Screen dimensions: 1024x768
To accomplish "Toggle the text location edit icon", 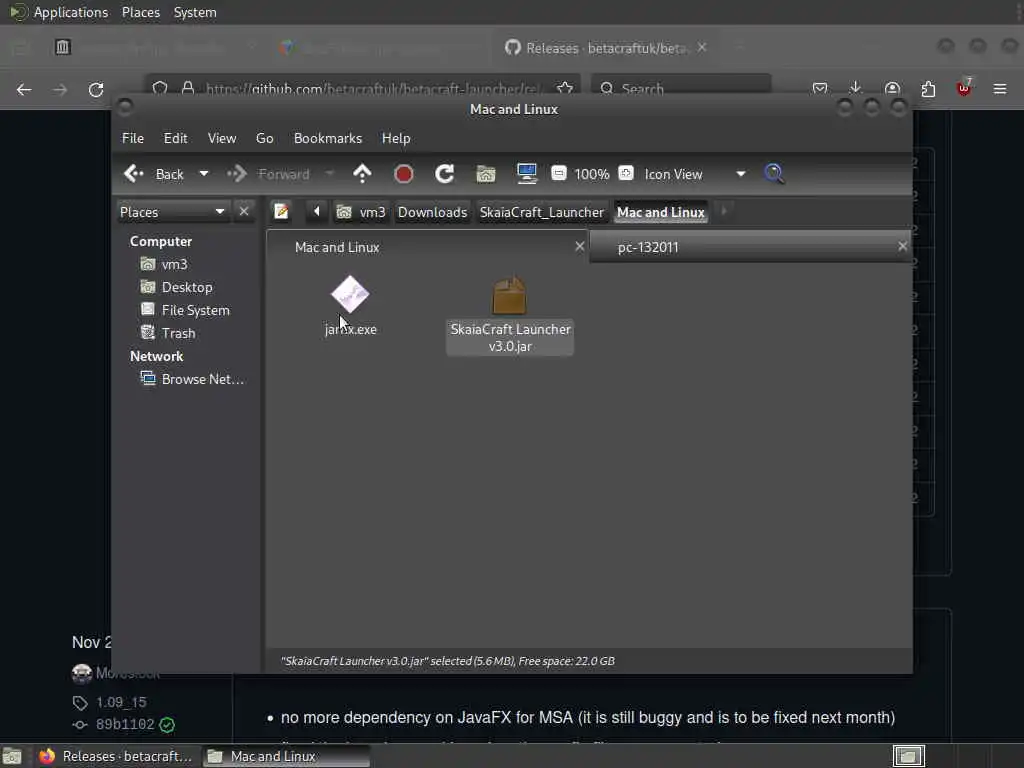I will pyautogui.click(x=281, y=212).
